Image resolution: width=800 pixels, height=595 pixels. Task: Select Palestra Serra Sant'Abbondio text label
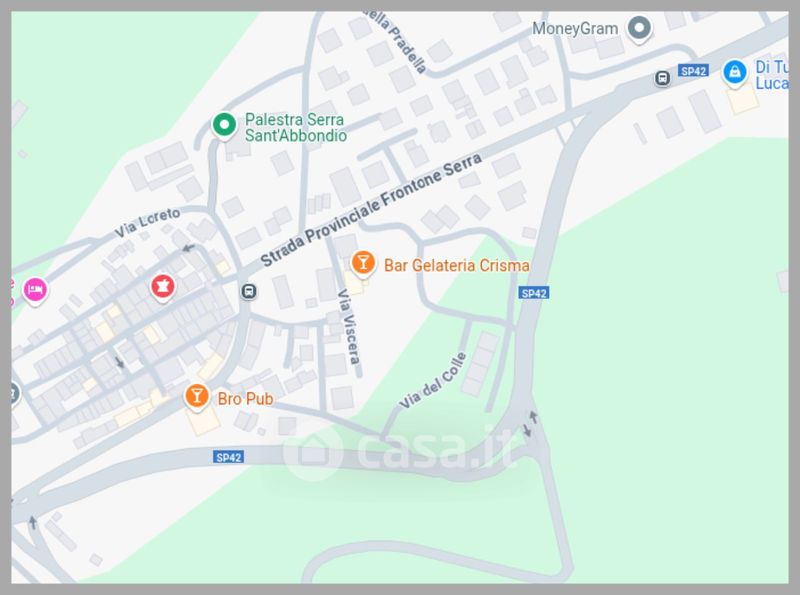[x=296, y=128]
